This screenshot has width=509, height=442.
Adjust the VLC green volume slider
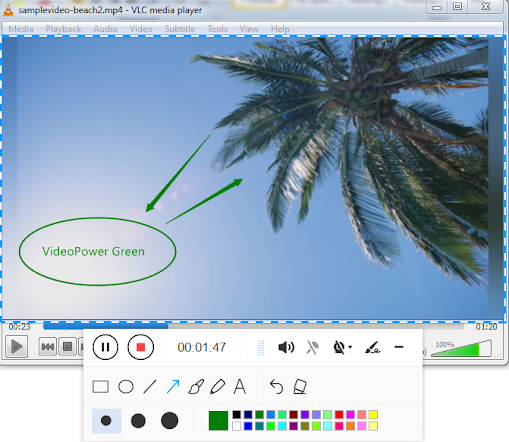click(x=461, y=349)
